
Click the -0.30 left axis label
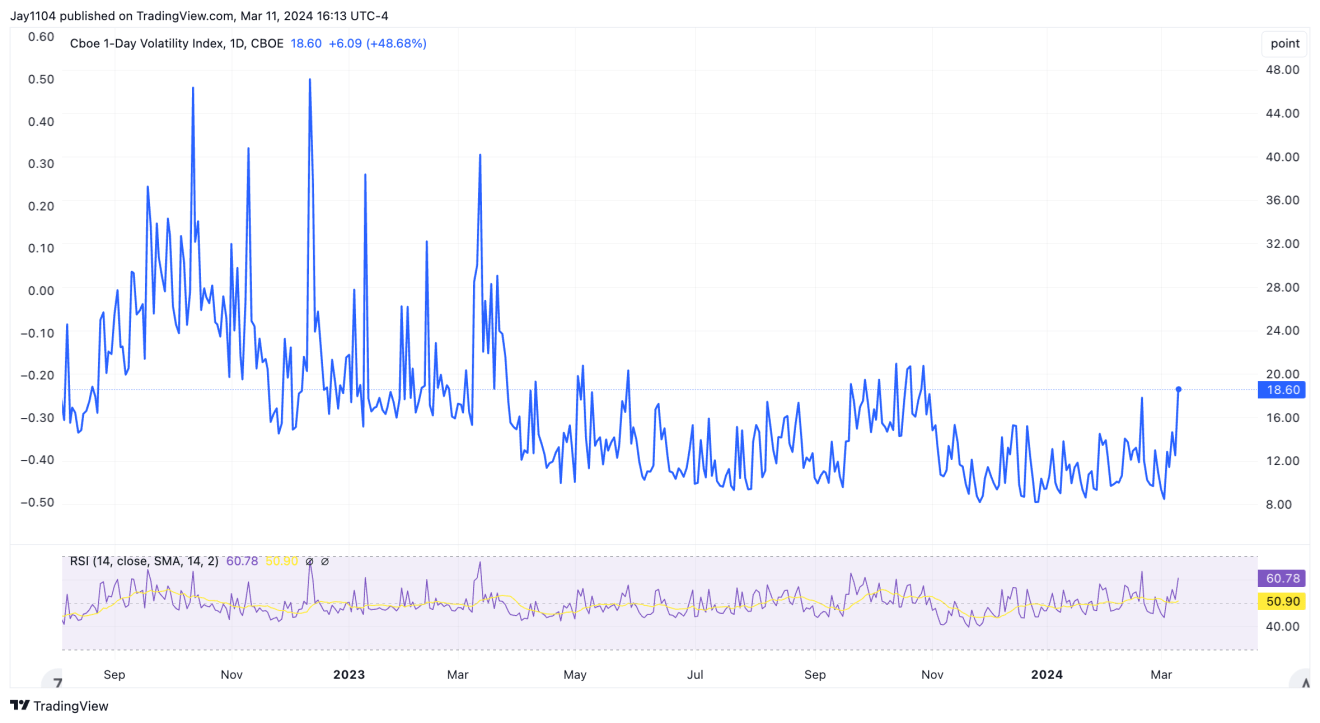point(39,417)
